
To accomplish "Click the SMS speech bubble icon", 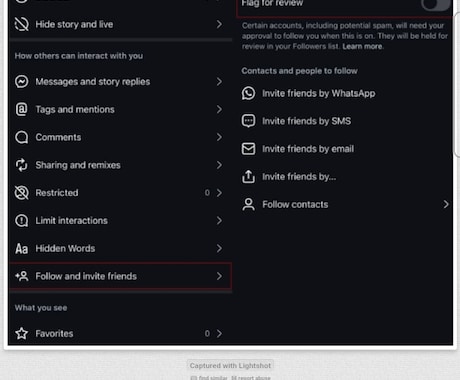I will coord(248,121).
